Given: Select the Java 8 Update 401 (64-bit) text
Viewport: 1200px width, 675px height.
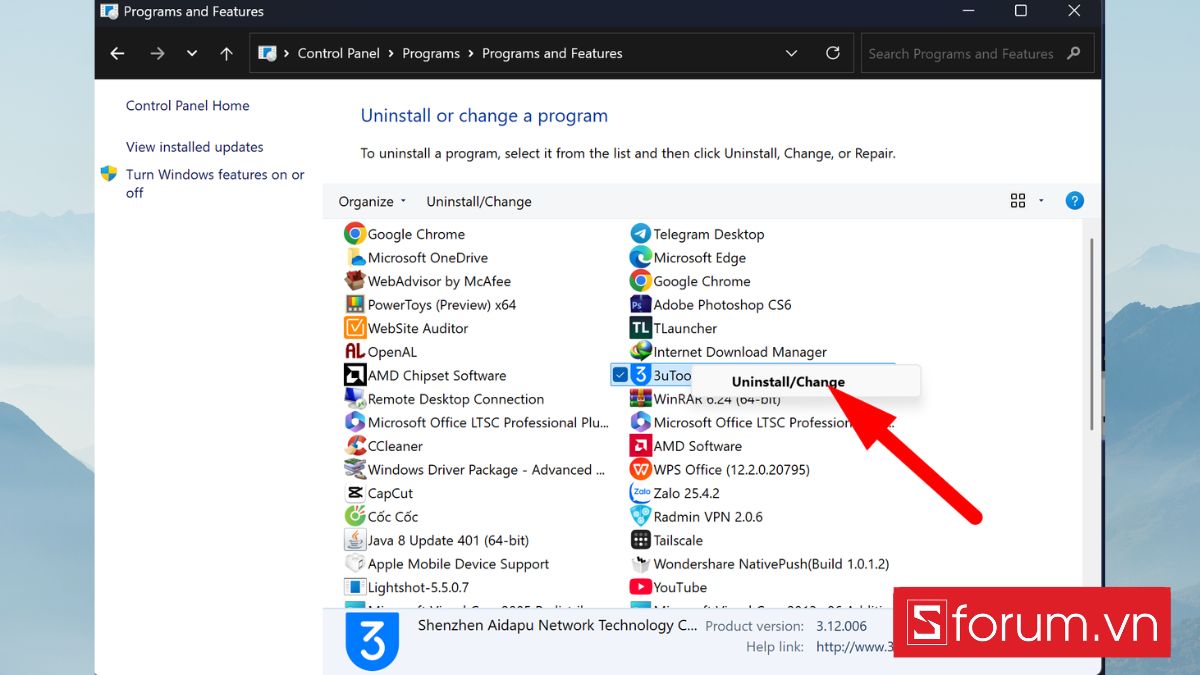Looking at the screenshot, I should 448,540.
